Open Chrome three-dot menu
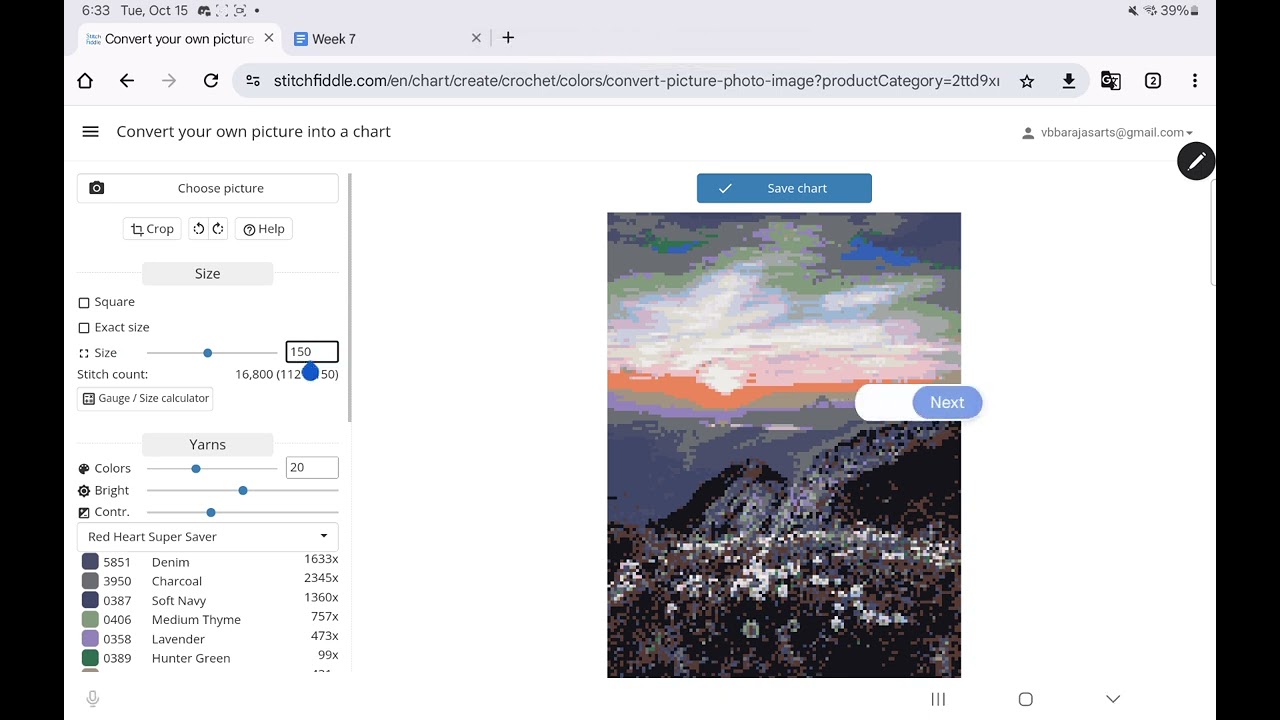The image size is (1280, 720). (x=1195, y=81)
